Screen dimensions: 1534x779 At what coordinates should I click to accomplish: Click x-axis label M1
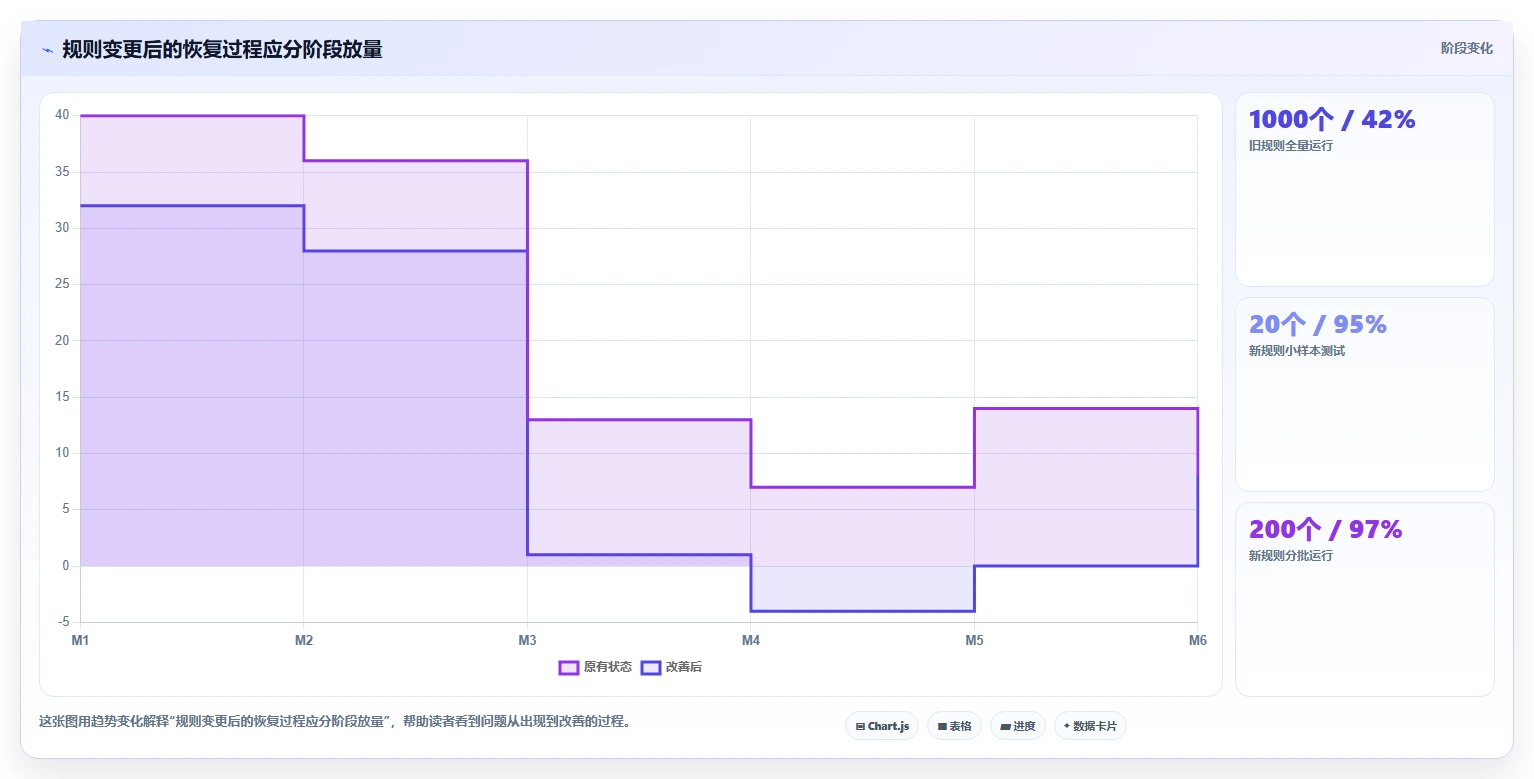click(80, 640)
